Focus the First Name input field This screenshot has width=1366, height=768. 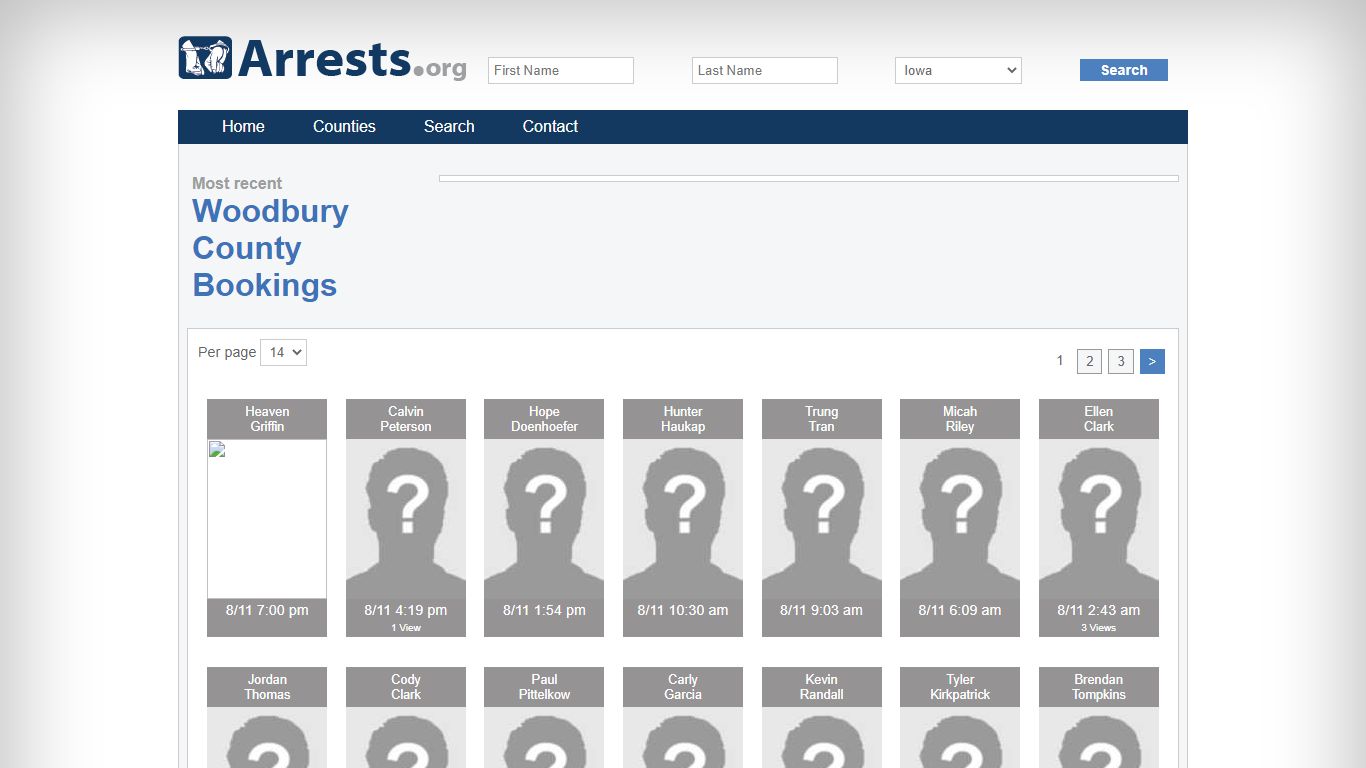tap(561, 70)
